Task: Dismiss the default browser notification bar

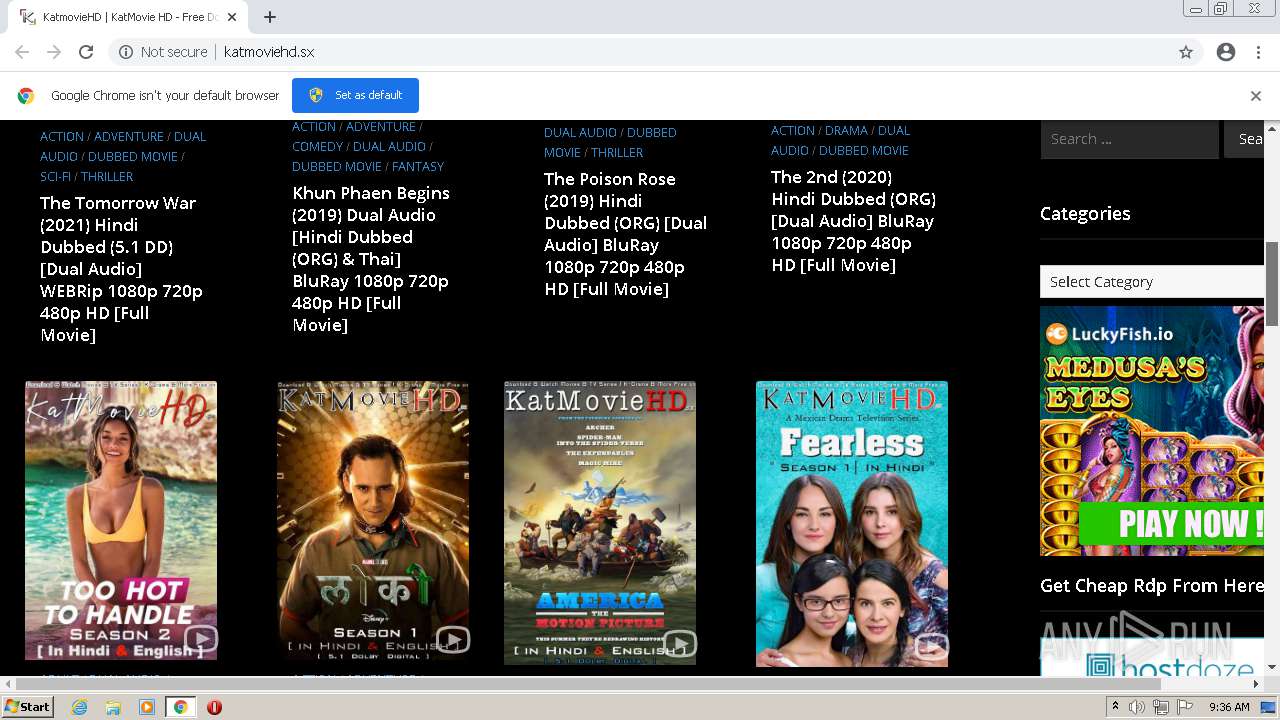Action: pyautogui.click(x=1256, y=96)
